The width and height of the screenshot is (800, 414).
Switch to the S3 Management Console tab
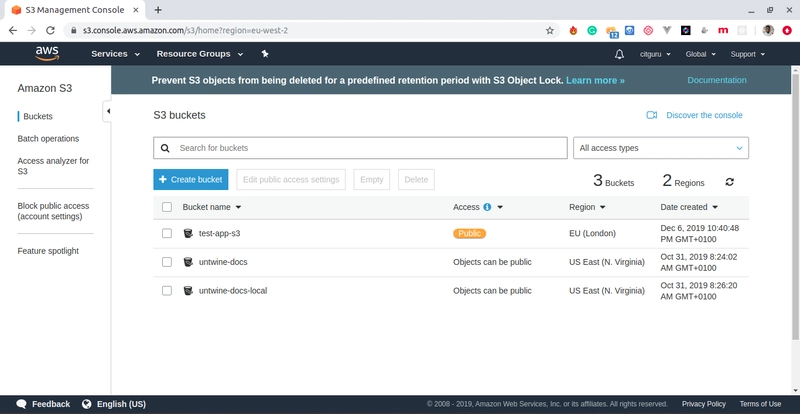75,10
